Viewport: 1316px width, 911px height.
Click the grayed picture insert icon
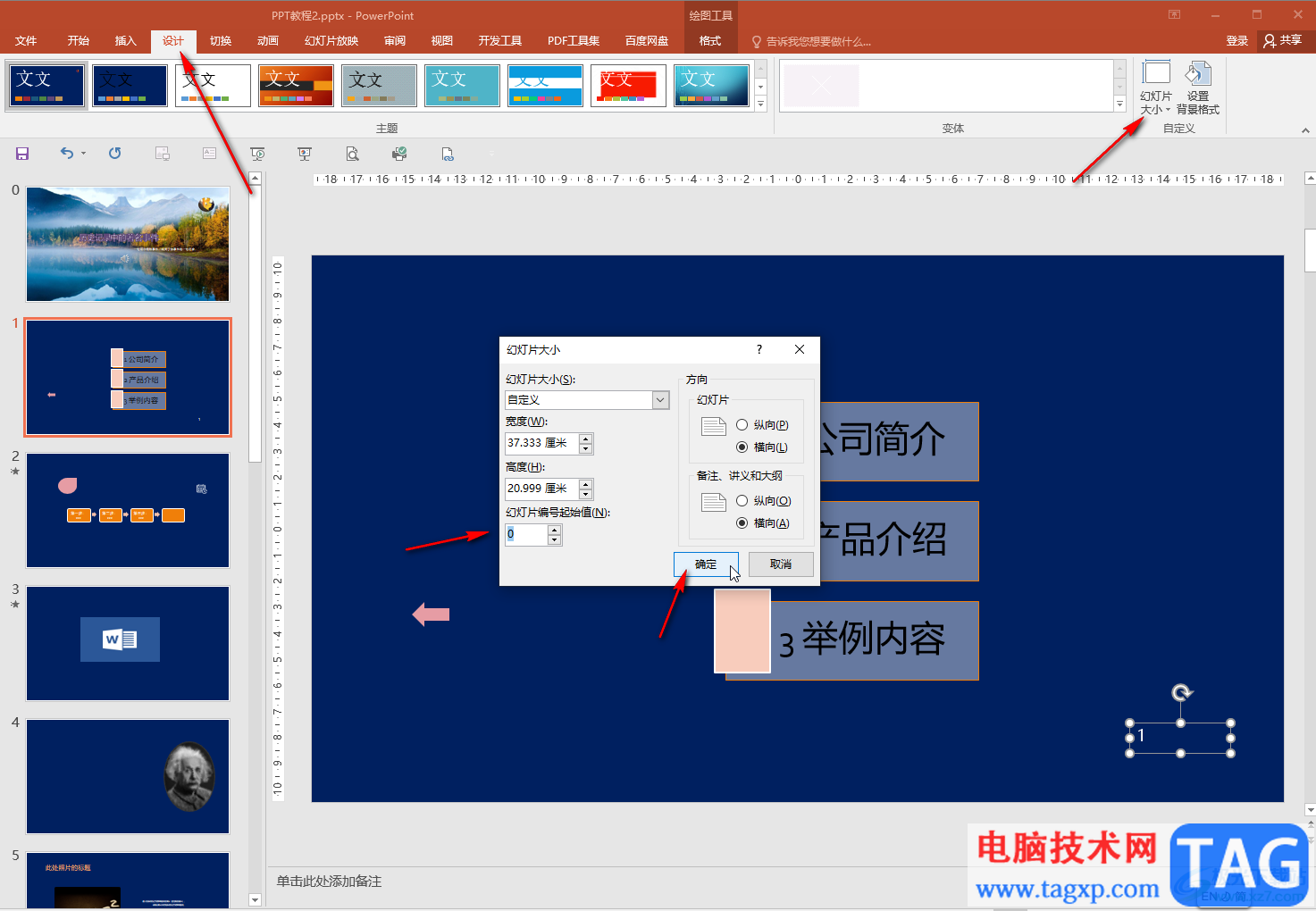coord(163,154)
